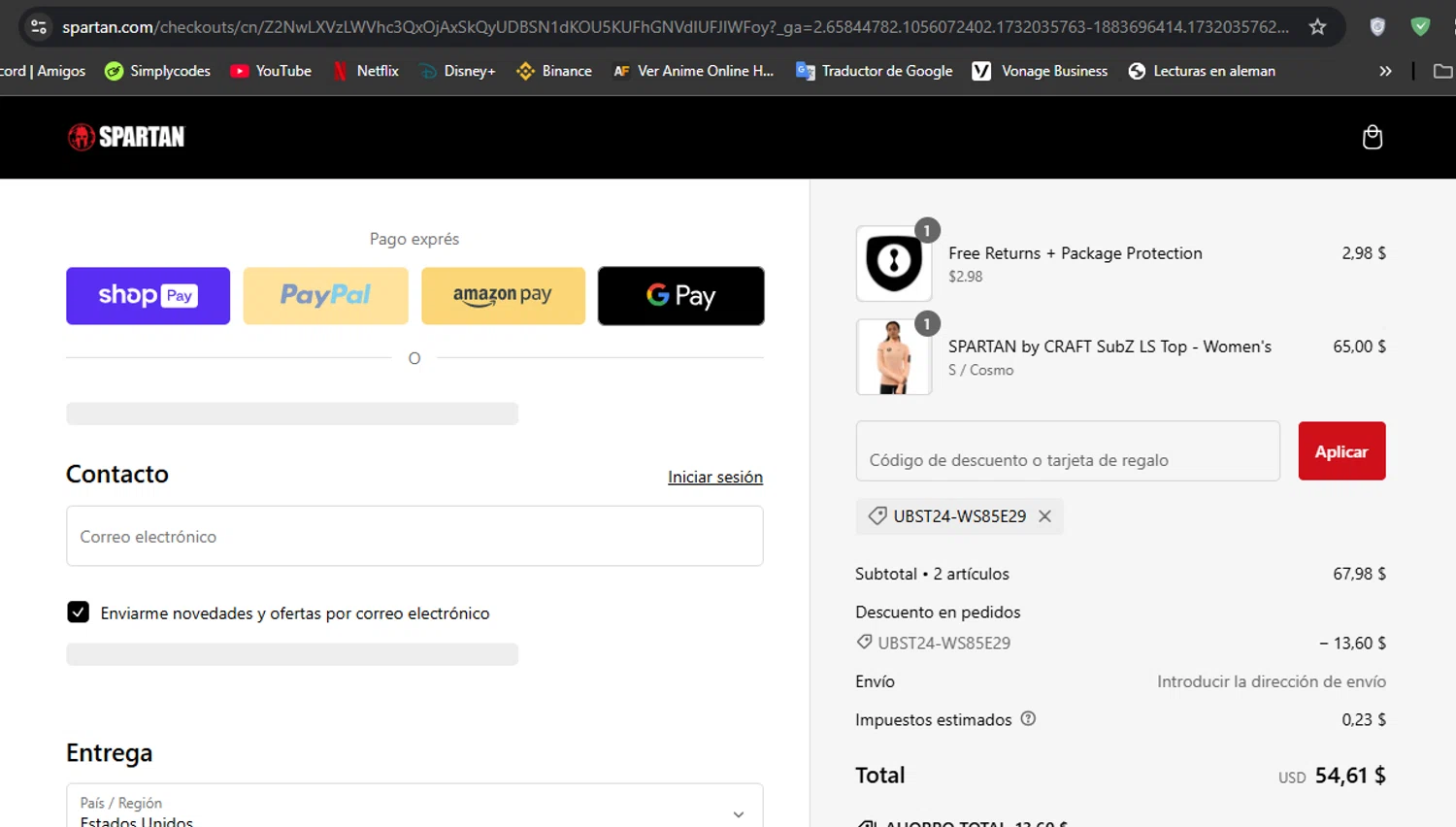The height and width of the screenshot is (827, 1456).
Task: Click the Package Protection product thumbnail
Action: click(894, 263)
